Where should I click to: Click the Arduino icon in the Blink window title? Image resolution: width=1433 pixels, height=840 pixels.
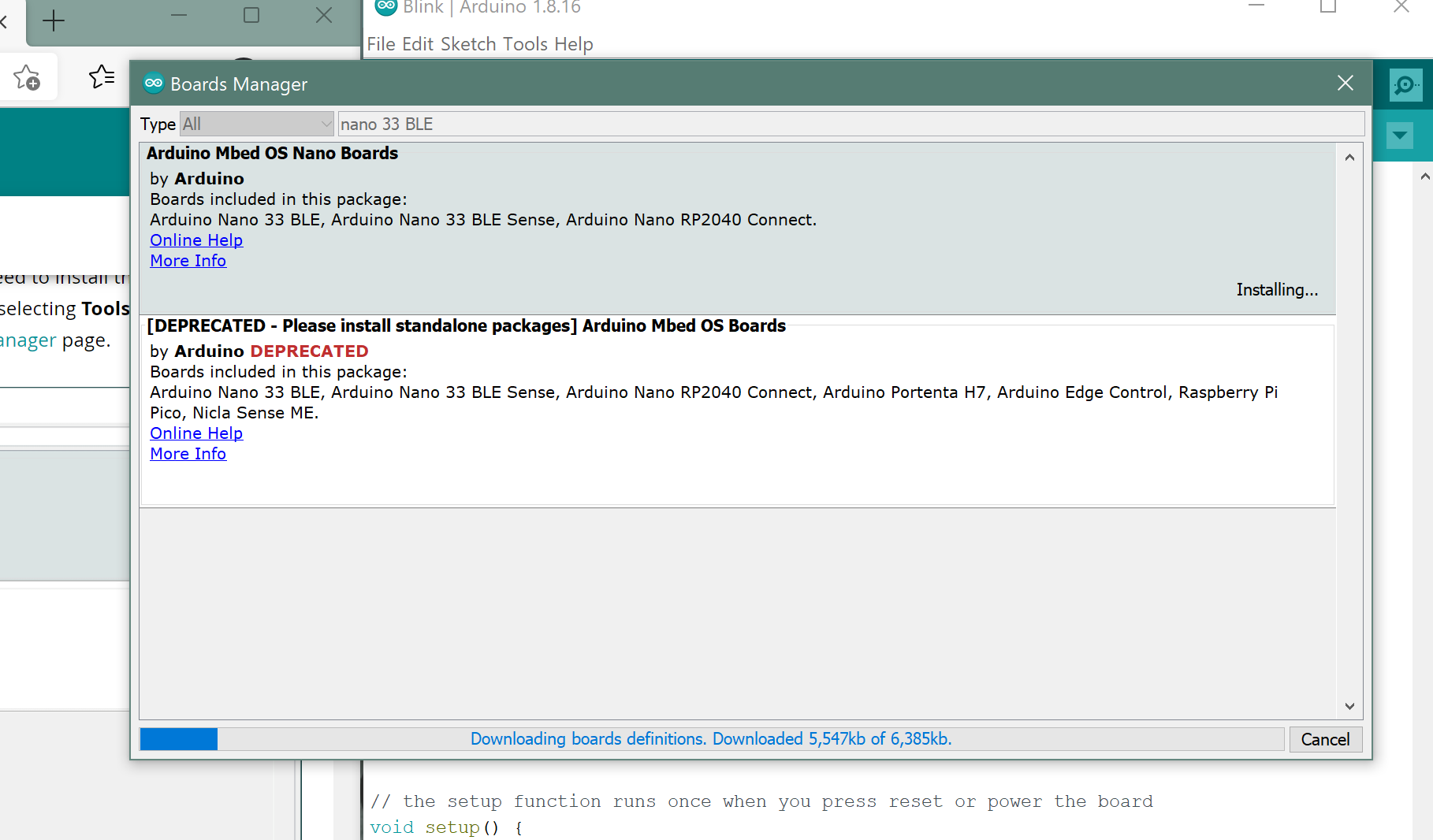(385, 6)
